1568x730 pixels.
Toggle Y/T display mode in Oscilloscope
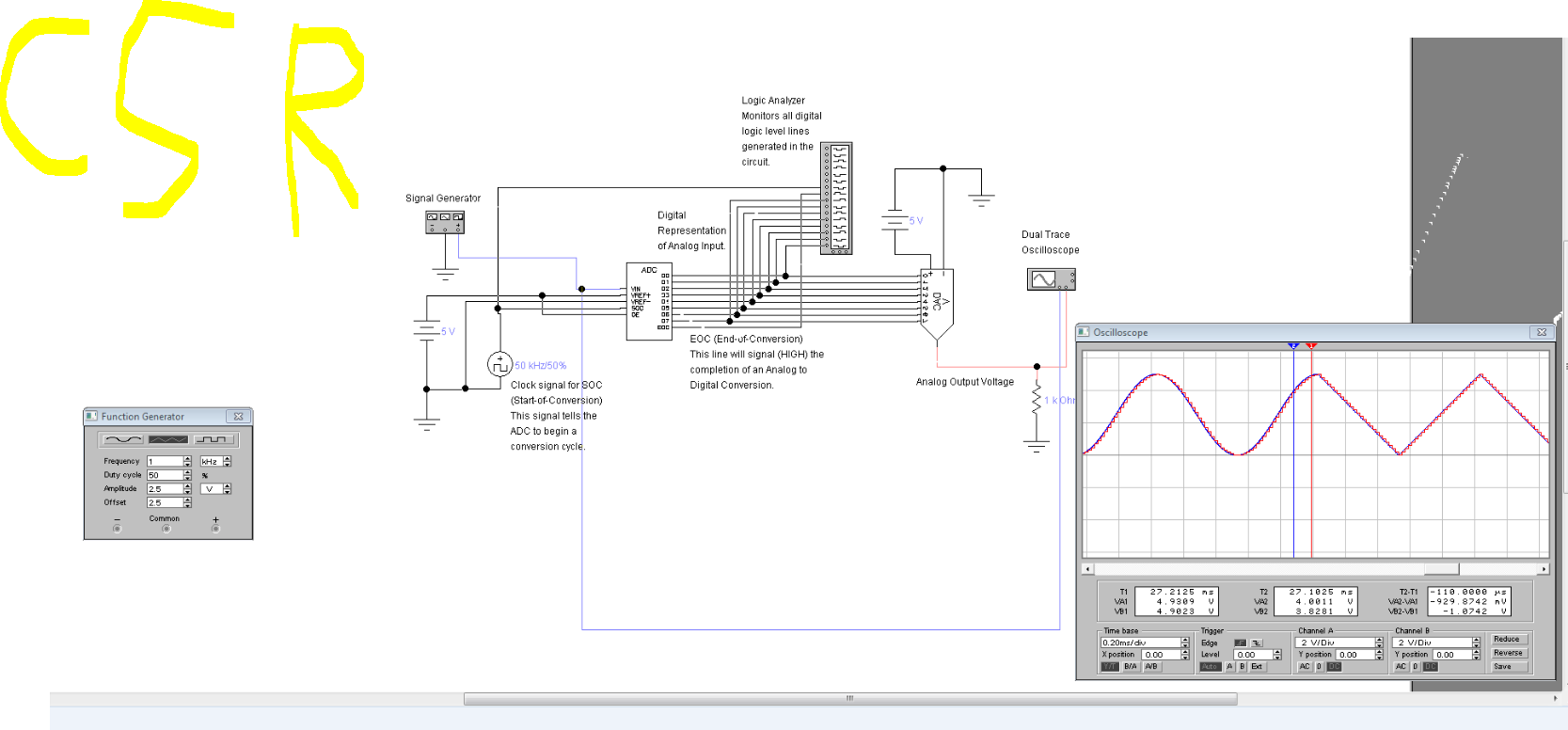pos(1110,666)
